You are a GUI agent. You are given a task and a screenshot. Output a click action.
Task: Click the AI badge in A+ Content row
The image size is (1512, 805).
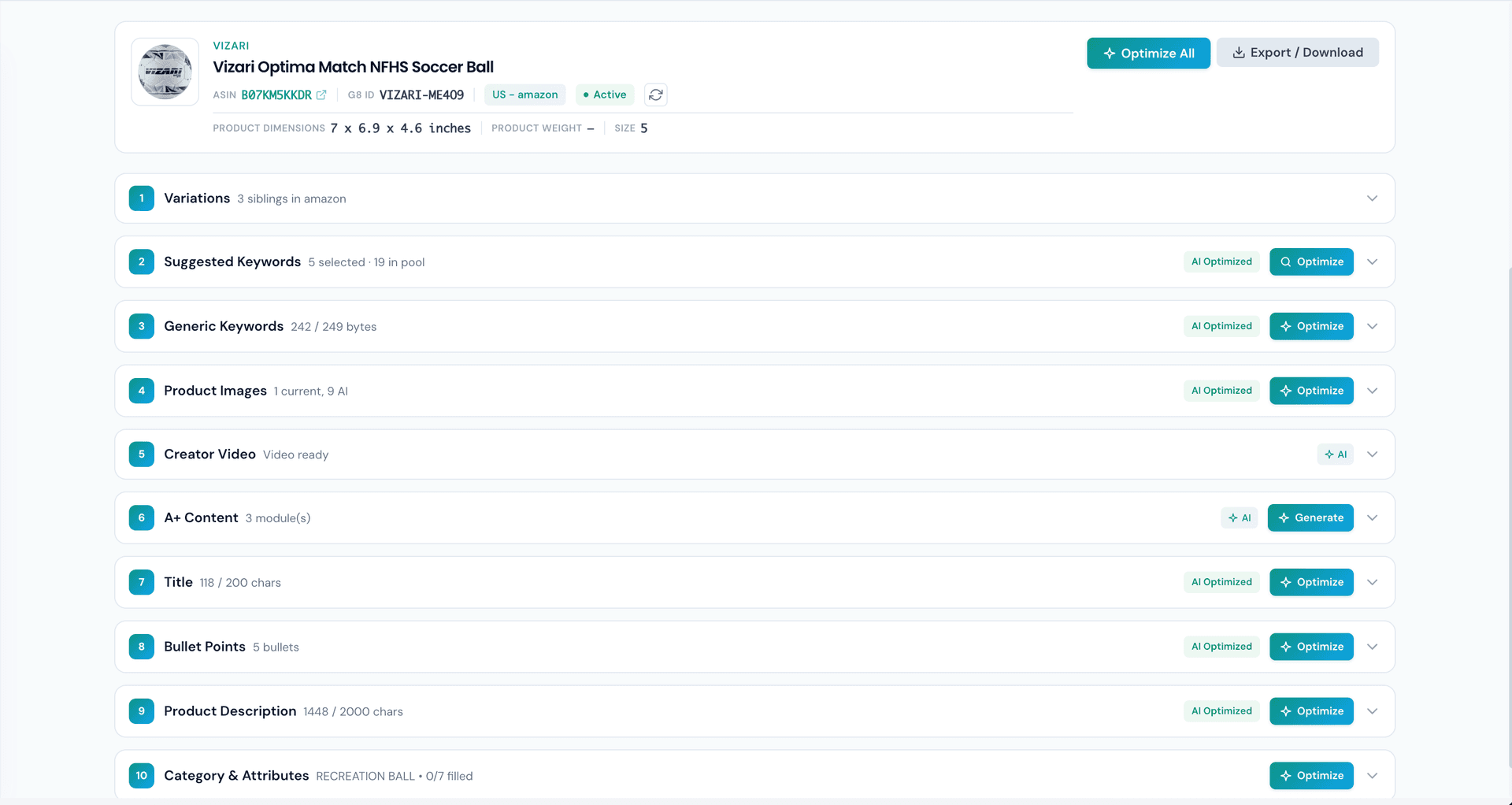pos(1239,518)
